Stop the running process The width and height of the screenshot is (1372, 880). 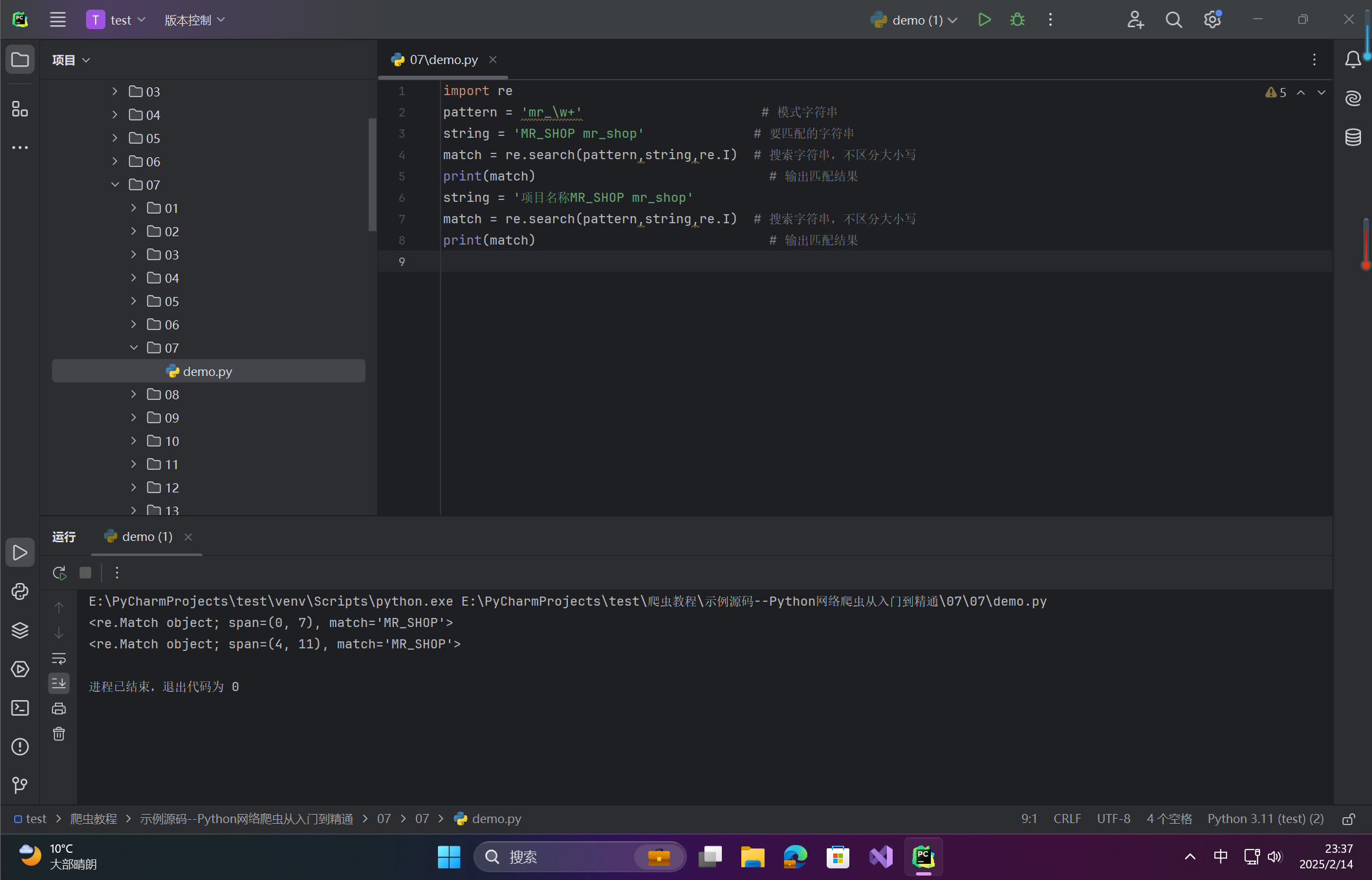pyautogui.click(x=85, y=573)
